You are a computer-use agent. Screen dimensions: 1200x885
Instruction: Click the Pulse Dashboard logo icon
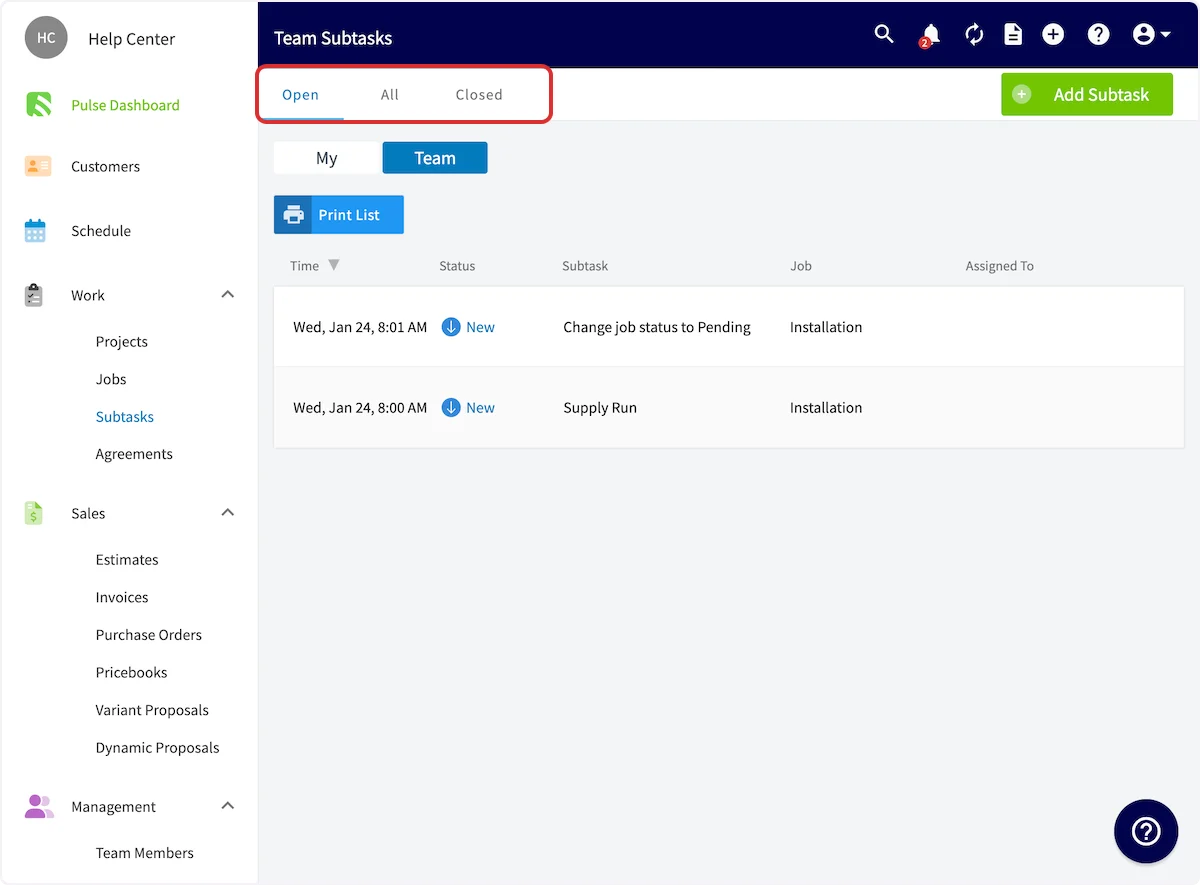[x=38, y=104]
